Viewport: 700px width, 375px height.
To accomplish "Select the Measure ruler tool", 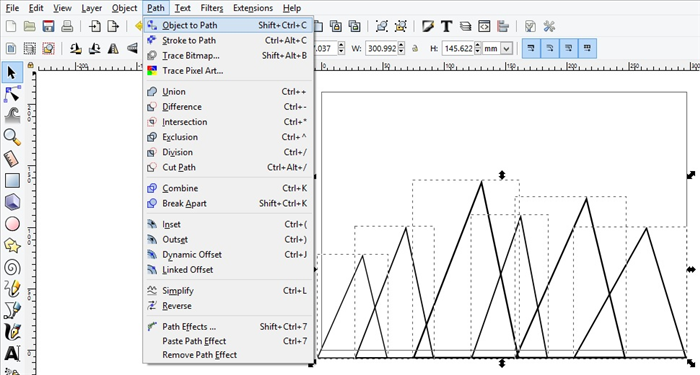I will tap(12, 158).
